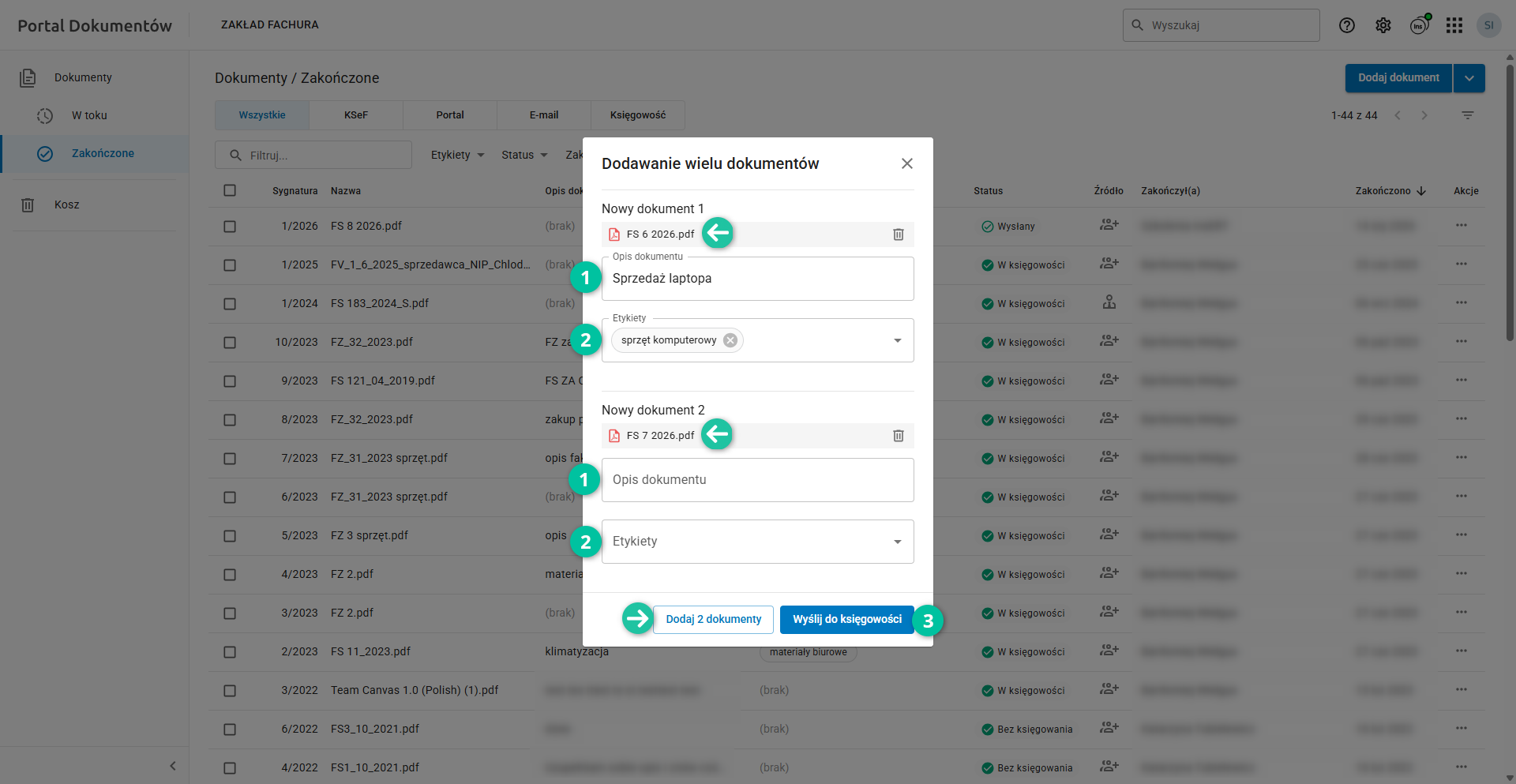Select the FZ_32_2023.pdf row 10/2023 checkbox

230,343
